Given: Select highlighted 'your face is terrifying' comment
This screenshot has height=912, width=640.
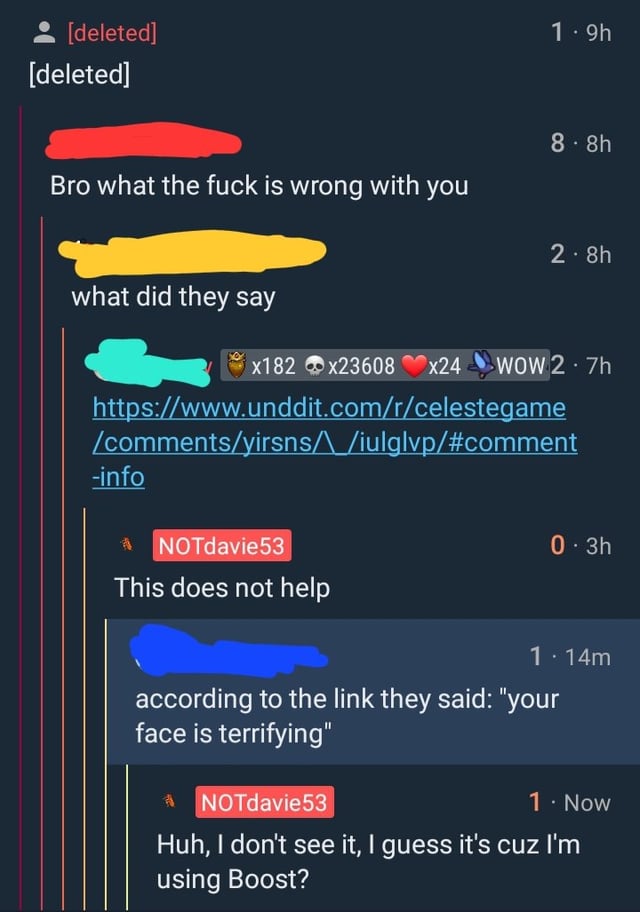Looking at the screenshot, I should 373,691.
